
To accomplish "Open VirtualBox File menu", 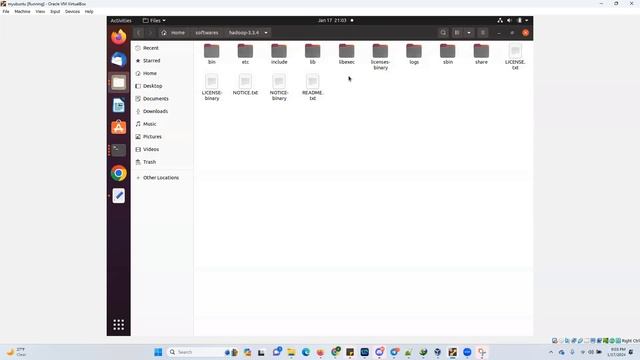I will [6, 11].
